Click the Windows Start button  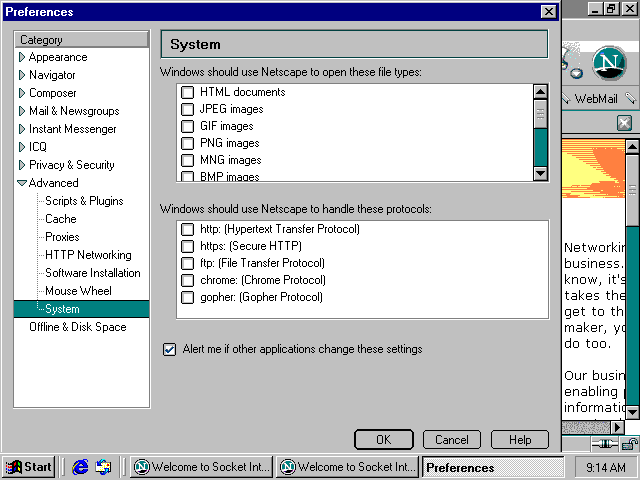(29, 467)
